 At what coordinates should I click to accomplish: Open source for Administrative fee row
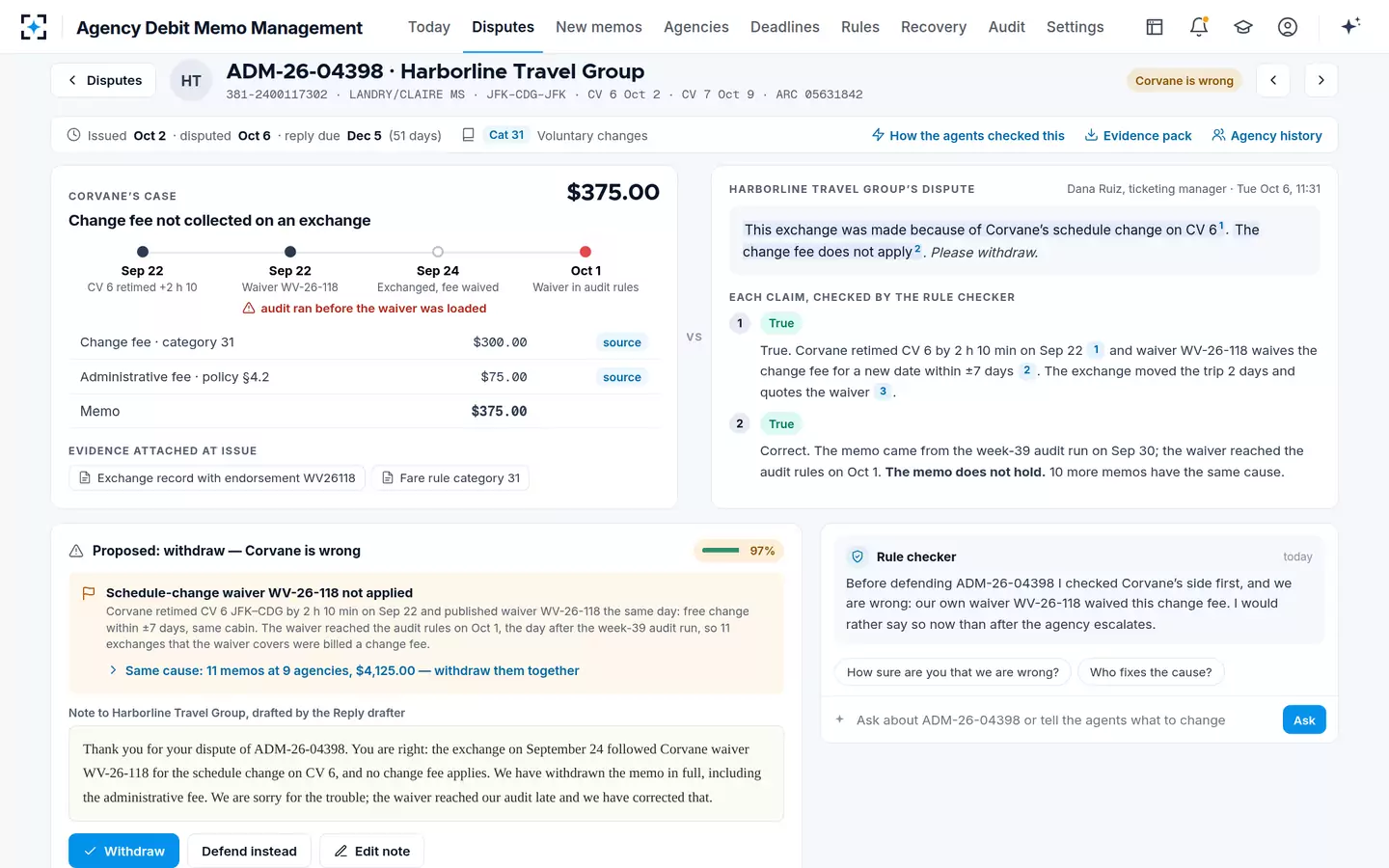click(x=622, y=377)
